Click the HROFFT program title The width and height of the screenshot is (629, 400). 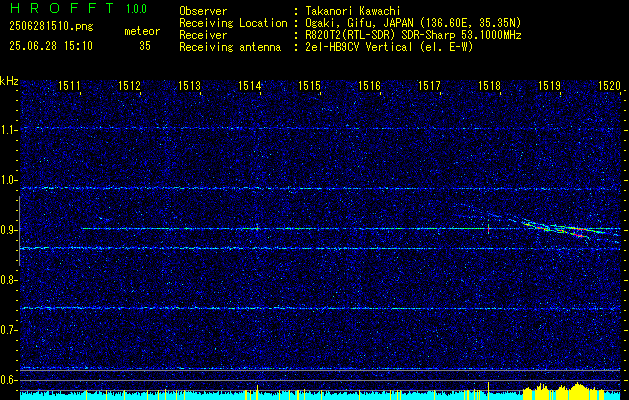62,8
